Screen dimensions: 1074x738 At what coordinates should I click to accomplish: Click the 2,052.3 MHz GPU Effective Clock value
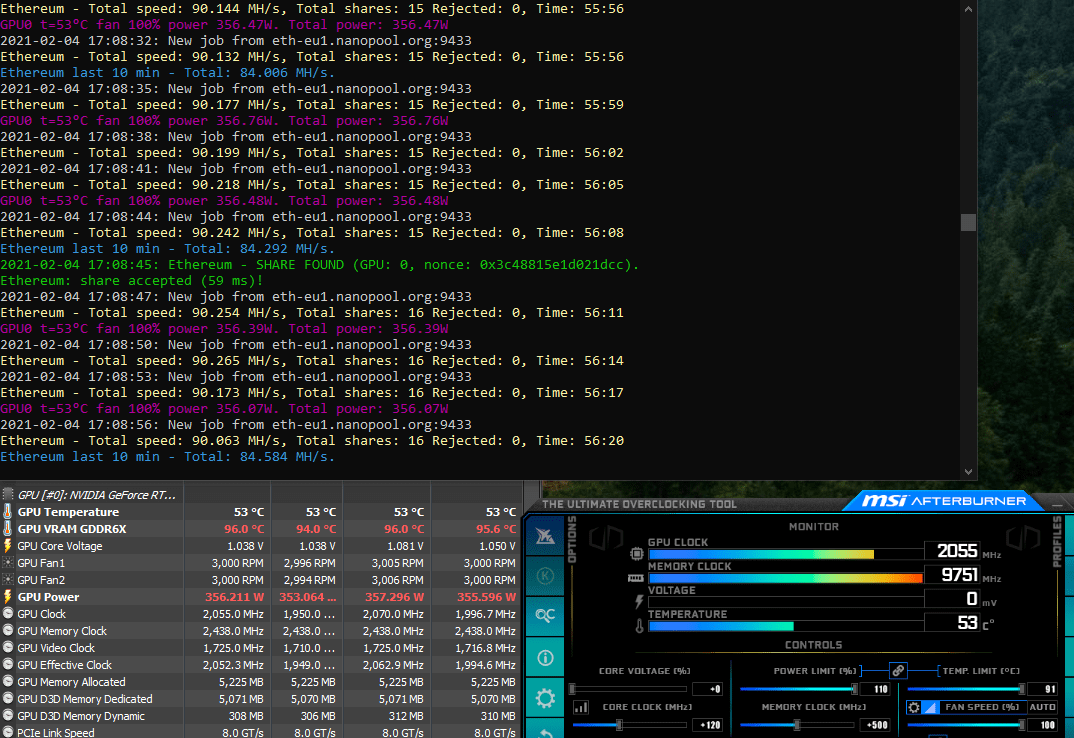click(233, 665)
